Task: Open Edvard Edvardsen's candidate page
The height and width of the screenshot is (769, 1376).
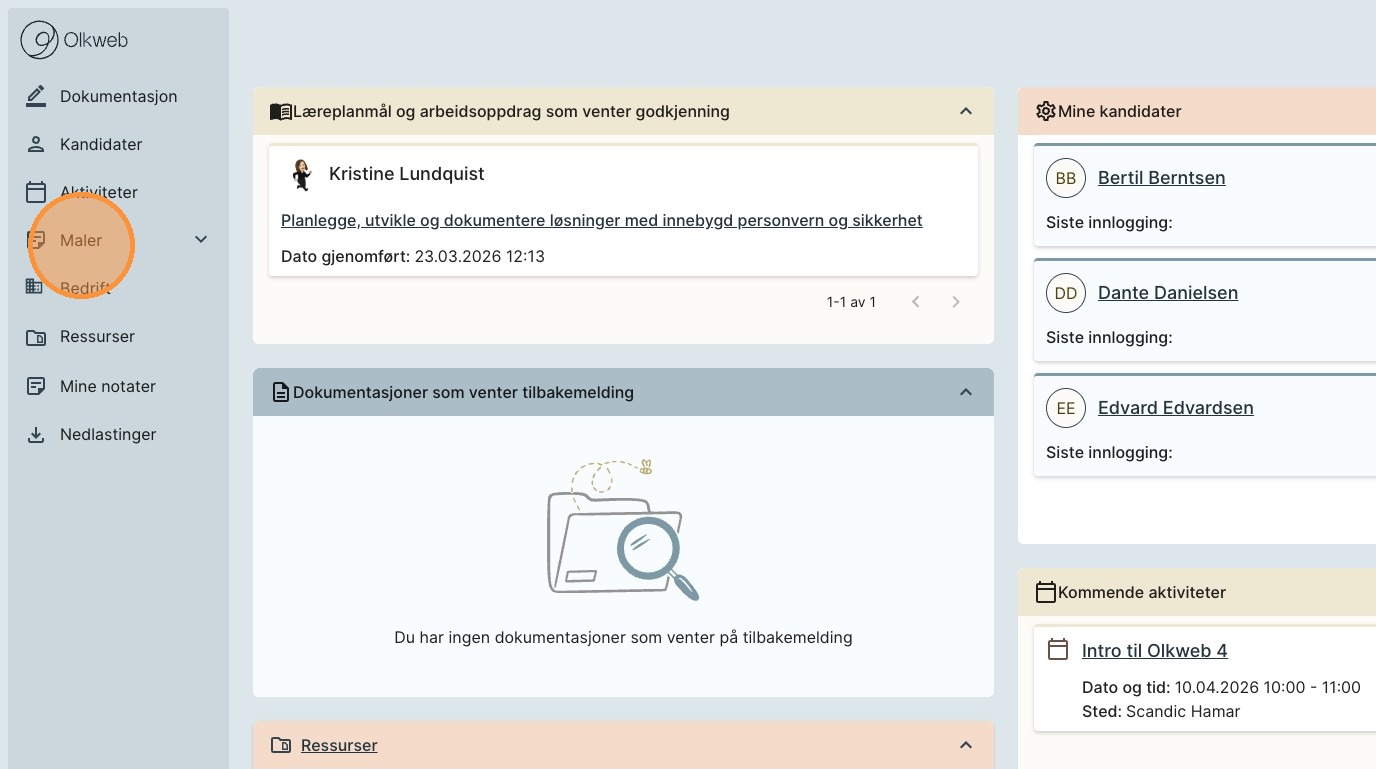Action: pyautogui.click(x=1175, y=408)
